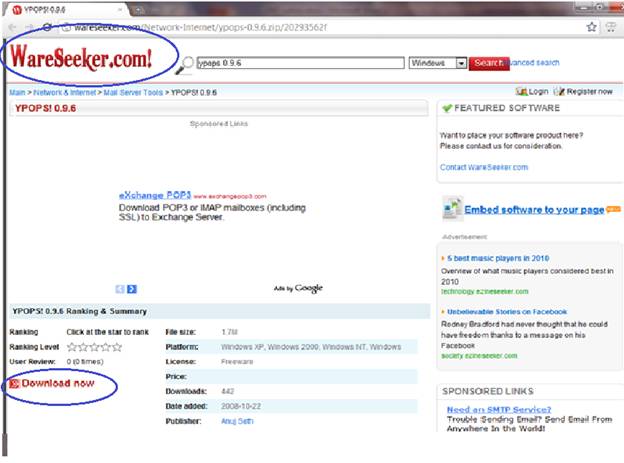Click the Ads by Google label
This screenshot has height=463, width=624.
(x=298, y=288)
